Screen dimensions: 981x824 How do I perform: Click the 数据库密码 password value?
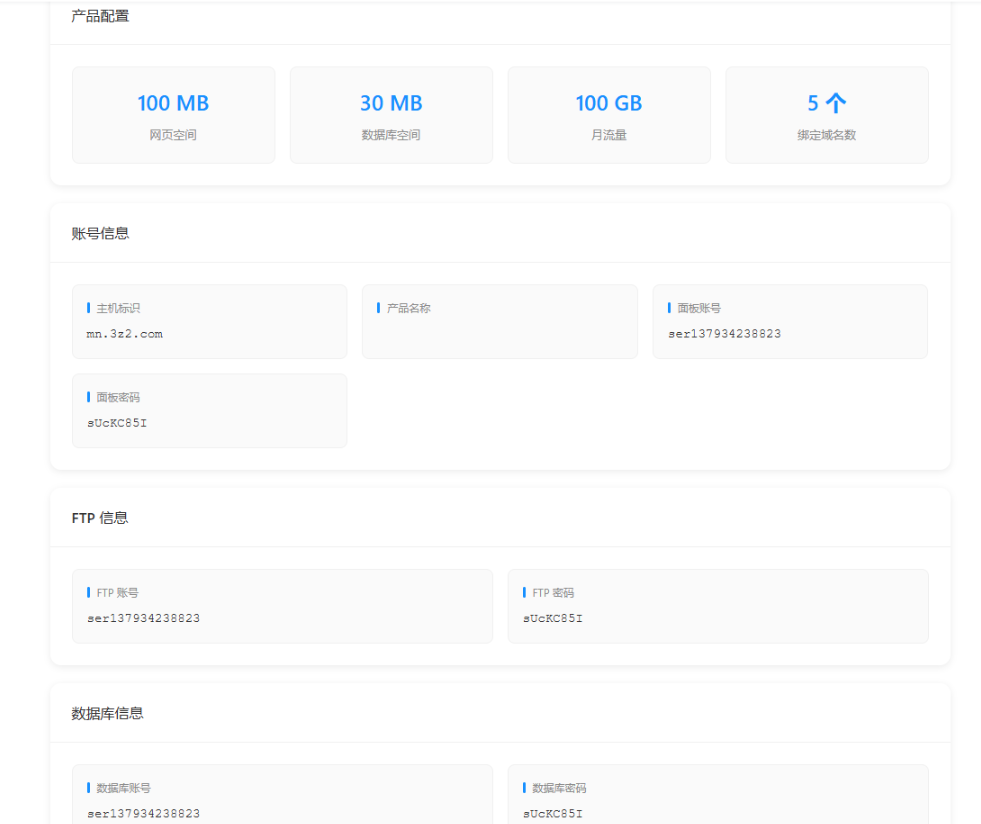coord(553,813)
